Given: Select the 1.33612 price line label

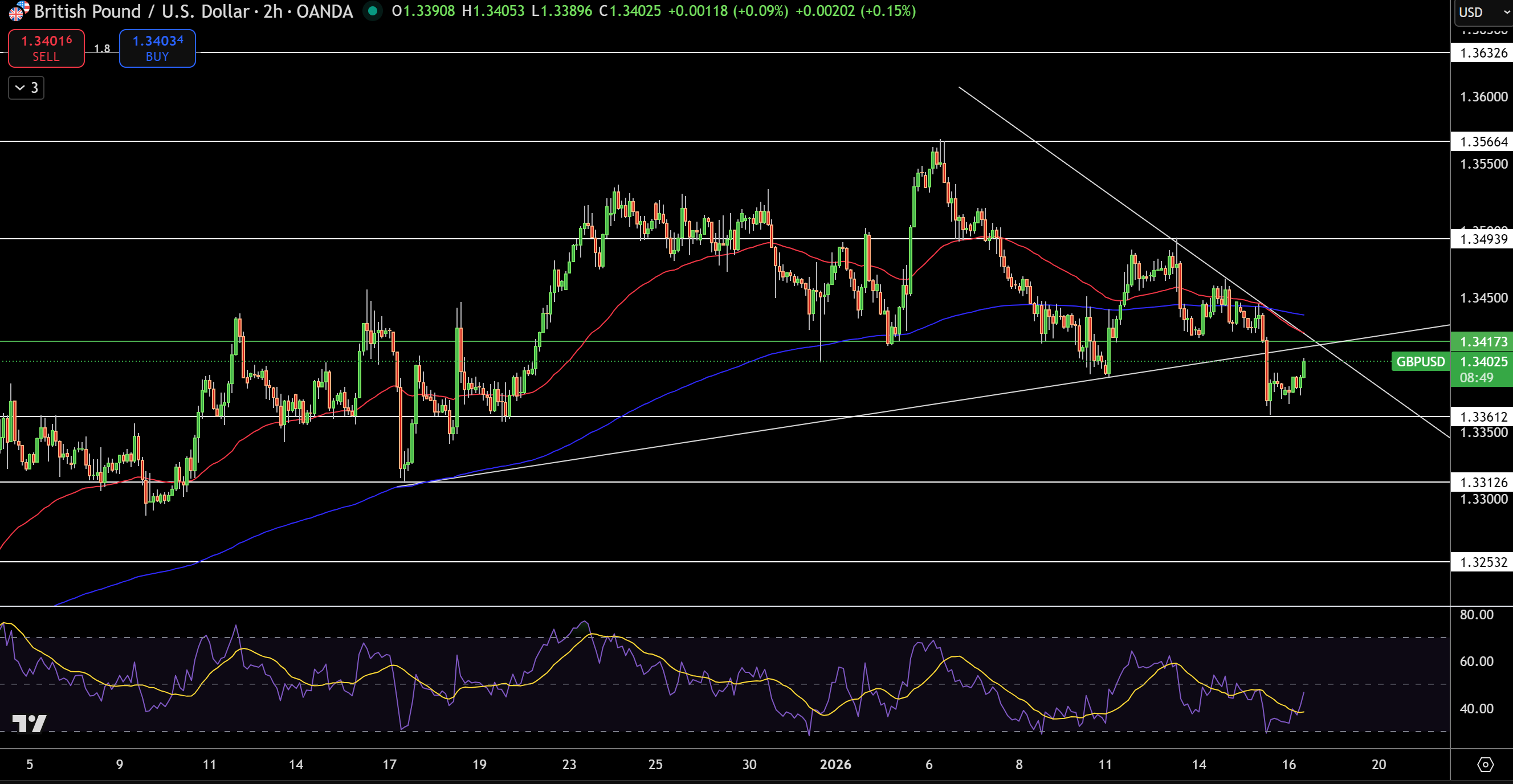Looking at the screenshot, I should coord(1482,417).
